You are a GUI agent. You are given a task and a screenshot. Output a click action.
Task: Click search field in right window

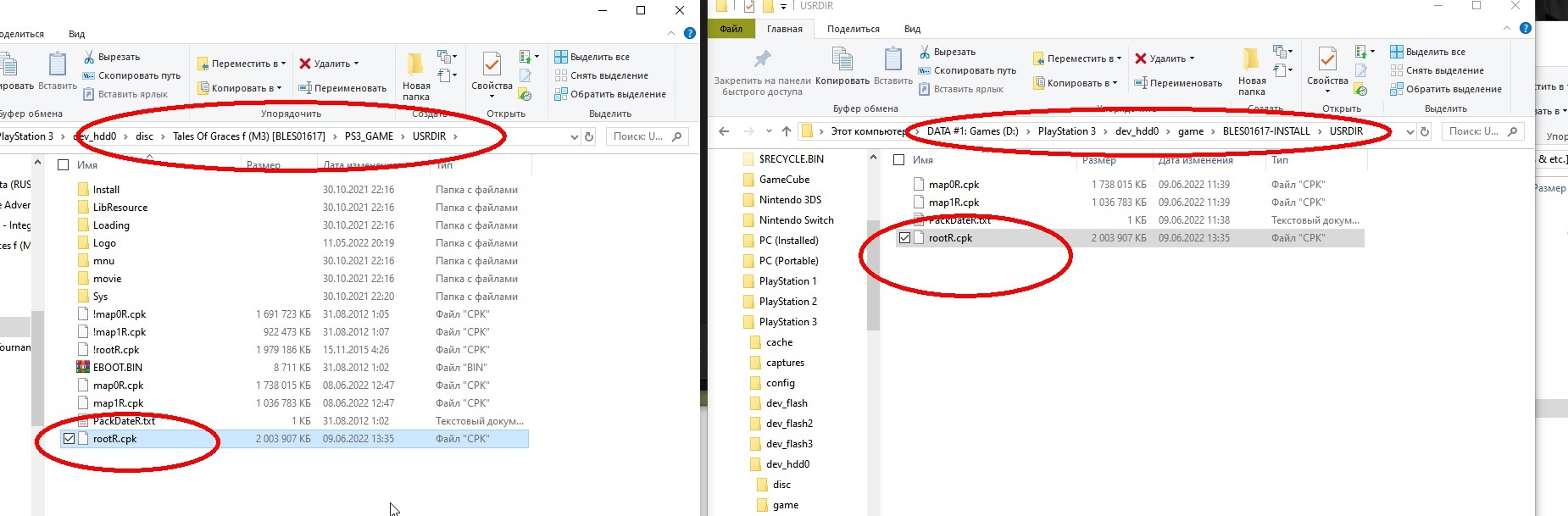tap(1484, 131)
